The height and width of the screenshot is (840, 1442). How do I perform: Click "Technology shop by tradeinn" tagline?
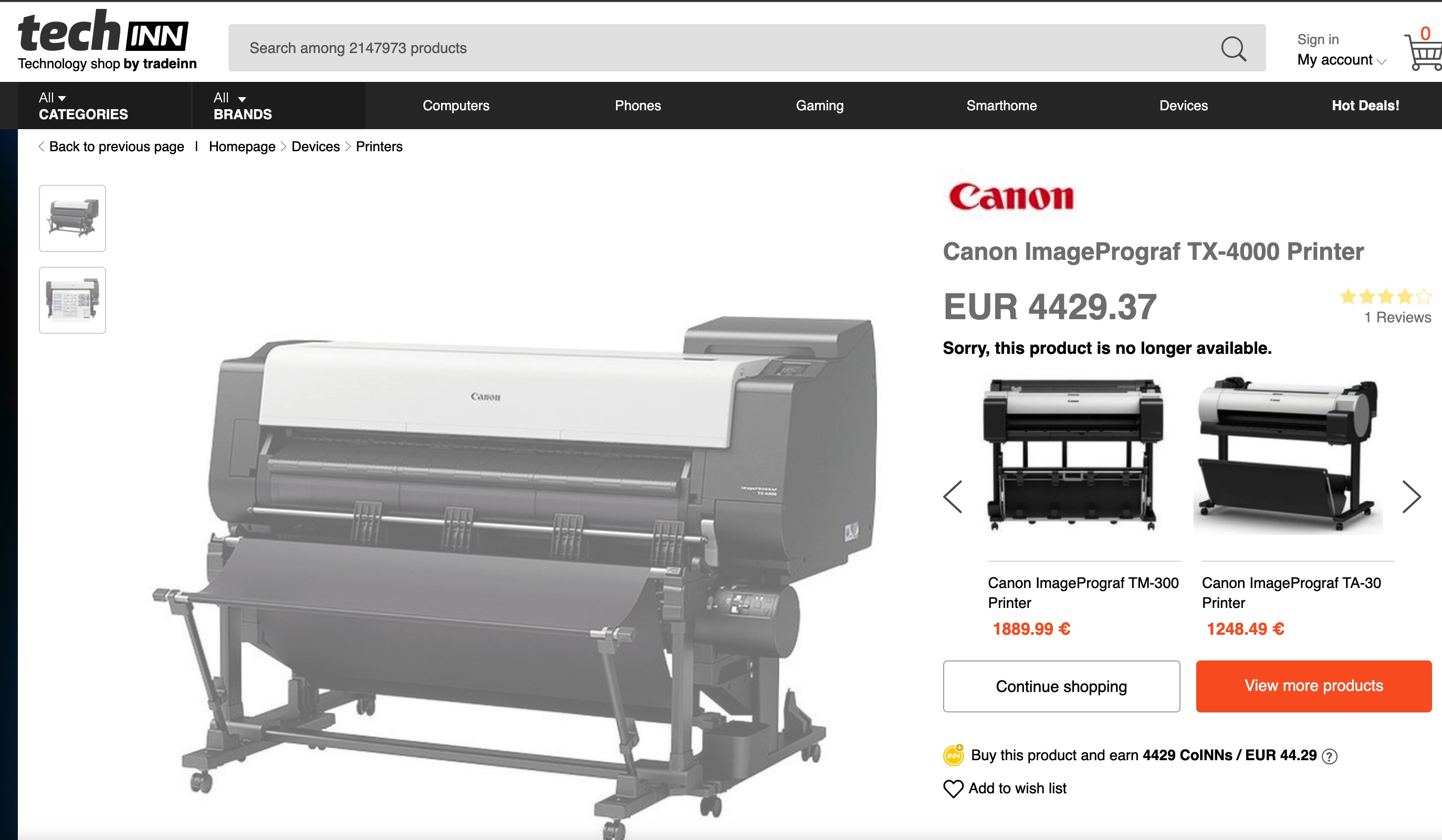107,64
